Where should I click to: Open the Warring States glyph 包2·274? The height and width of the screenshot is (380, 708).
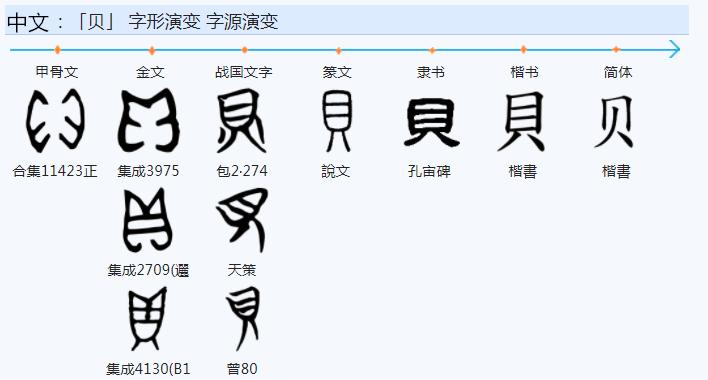pos(242,120)
